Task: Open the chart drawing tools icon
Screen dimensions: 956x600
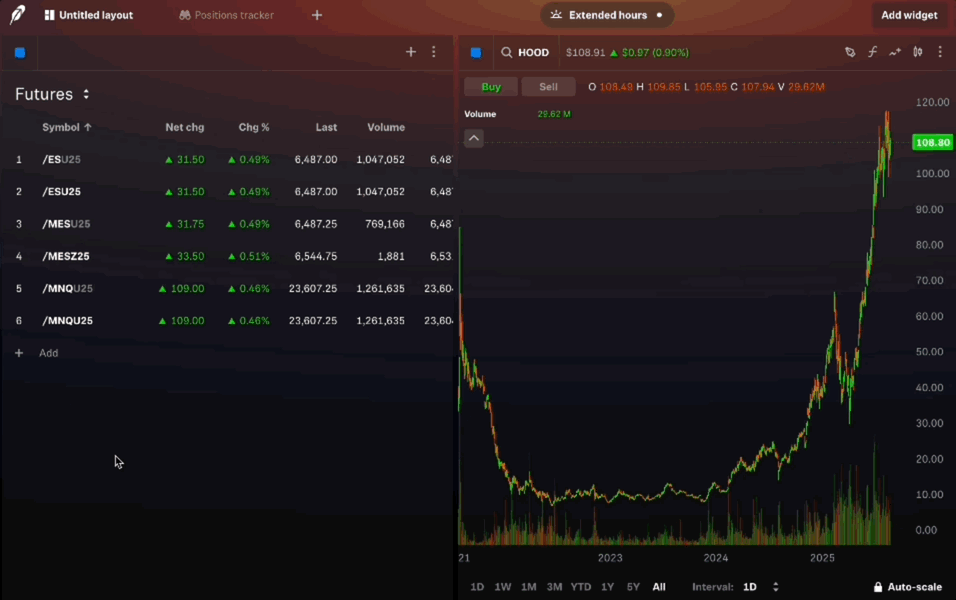Action: point(849,51)
